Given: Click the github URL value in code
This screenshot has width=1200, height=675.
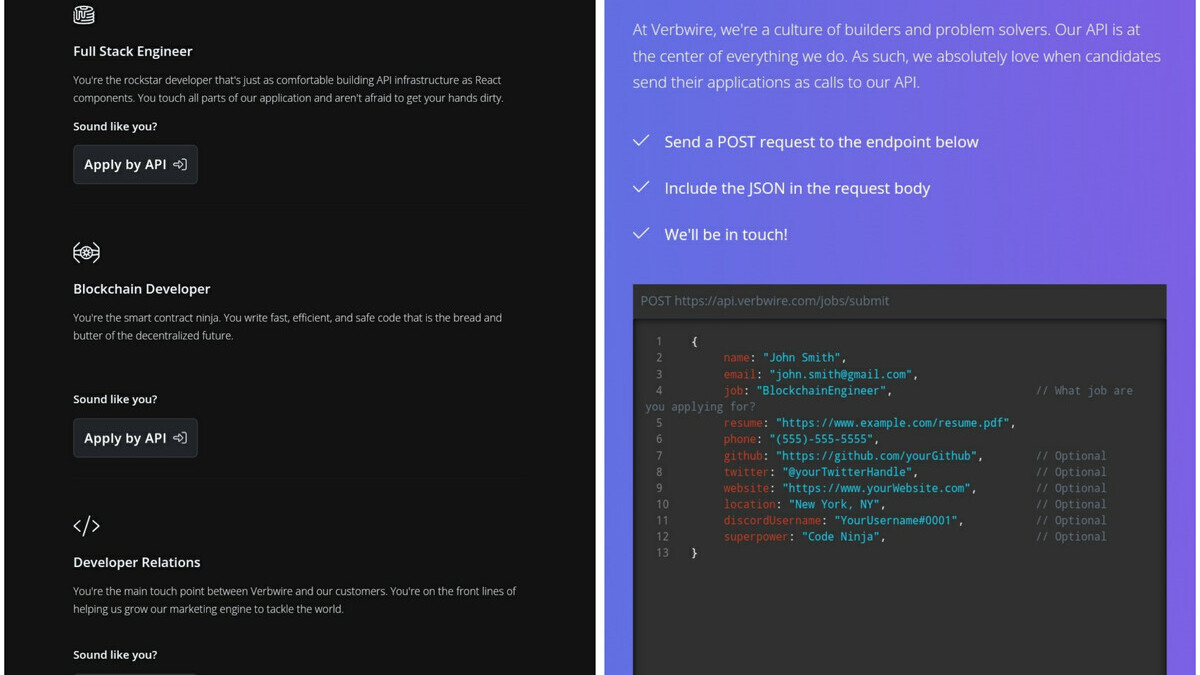Looking at the screenshot, I should click(x=876, y=455).
